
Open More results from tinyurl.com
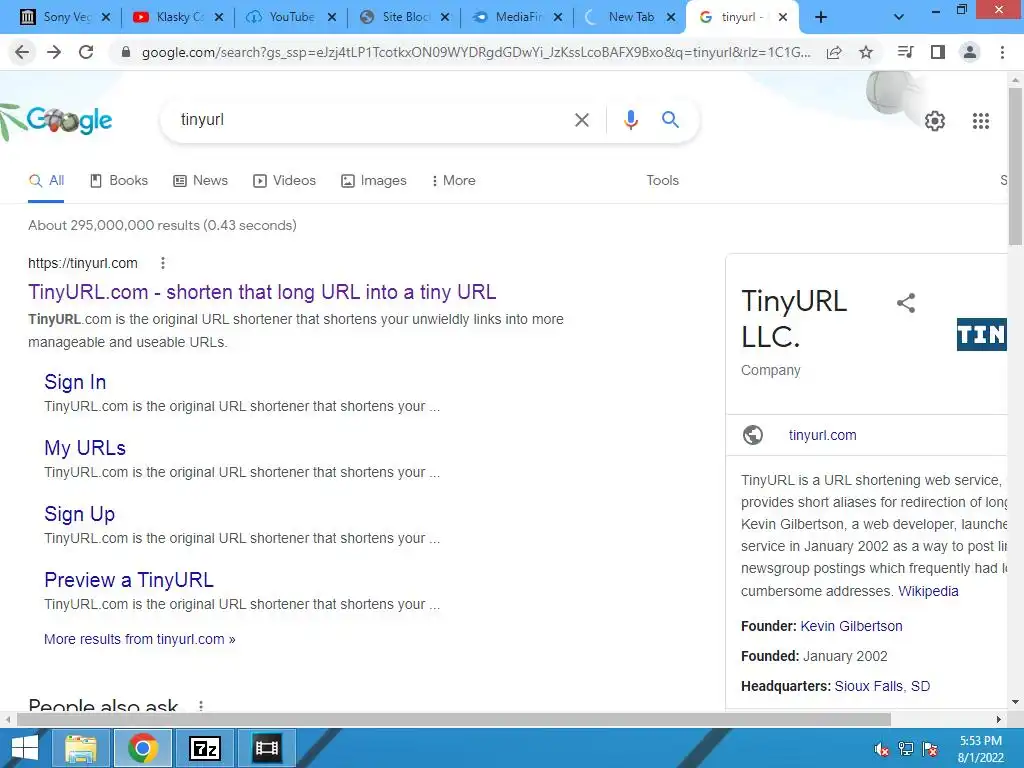coord(140,639)
